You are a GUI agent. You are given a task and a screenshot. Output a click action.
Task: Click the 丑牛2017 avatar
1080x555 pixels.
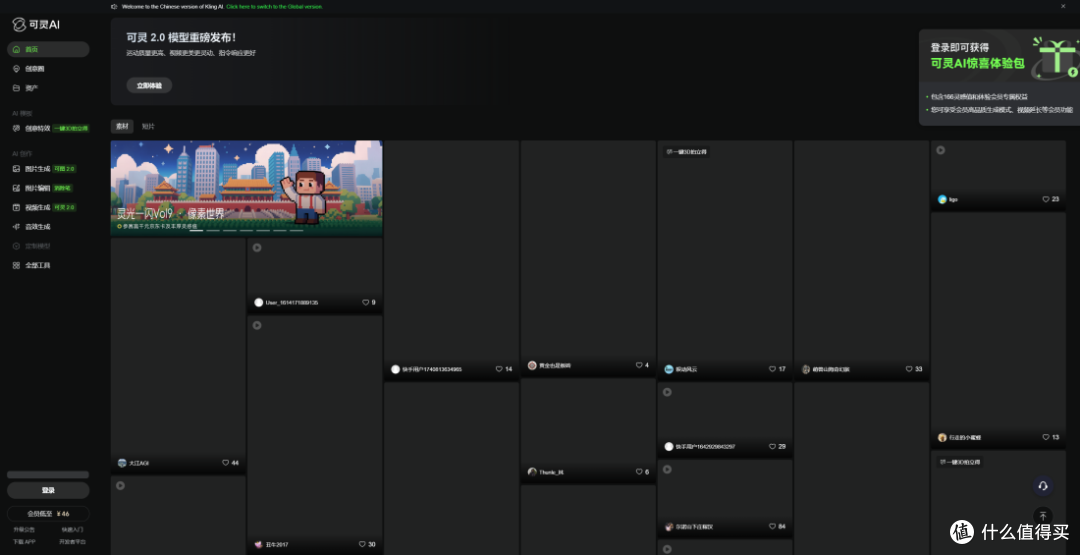point(258,544)
